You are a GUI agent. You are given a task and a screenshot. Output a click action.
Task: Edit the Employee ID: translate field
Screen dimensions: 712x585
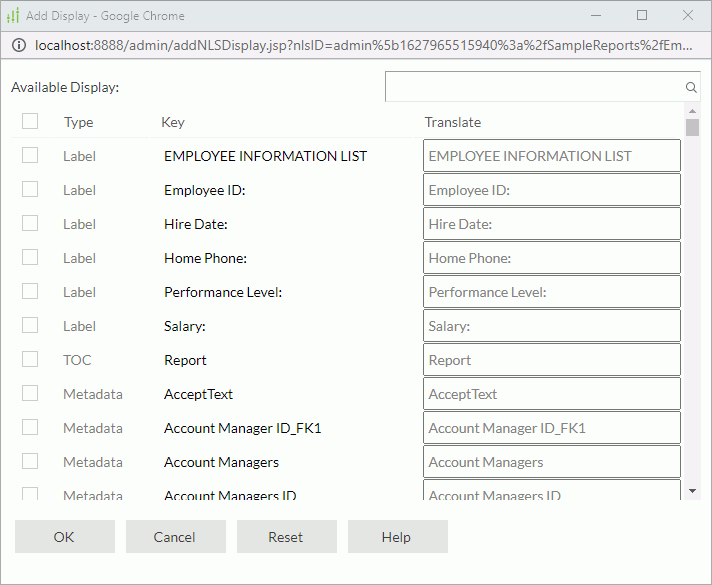(551, 190)
